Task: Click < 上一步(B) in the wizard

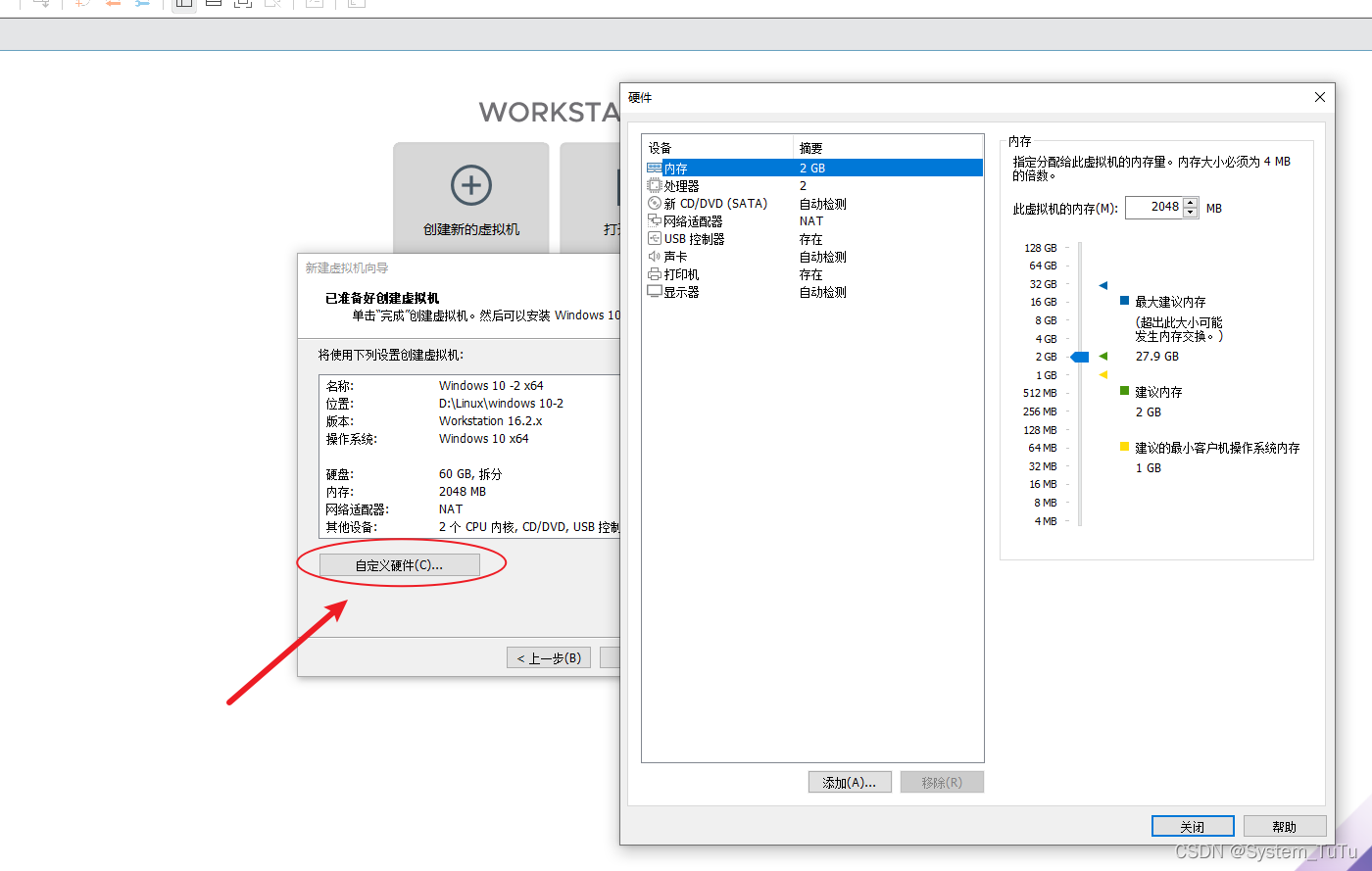Action: 549,657
